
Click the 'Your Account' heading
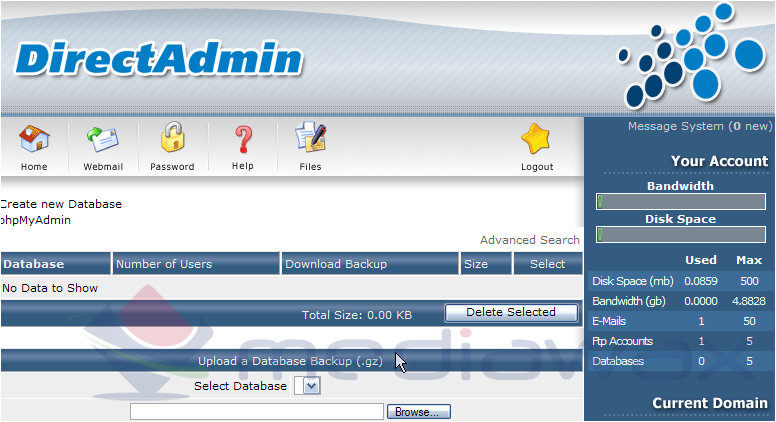point(720,161)
